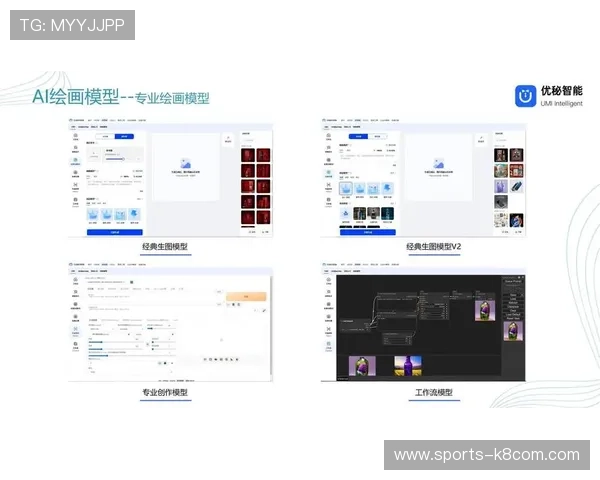Click orange generate button in 专业创作模型 screenshot
600x480 pixels.
coord(246,297)
